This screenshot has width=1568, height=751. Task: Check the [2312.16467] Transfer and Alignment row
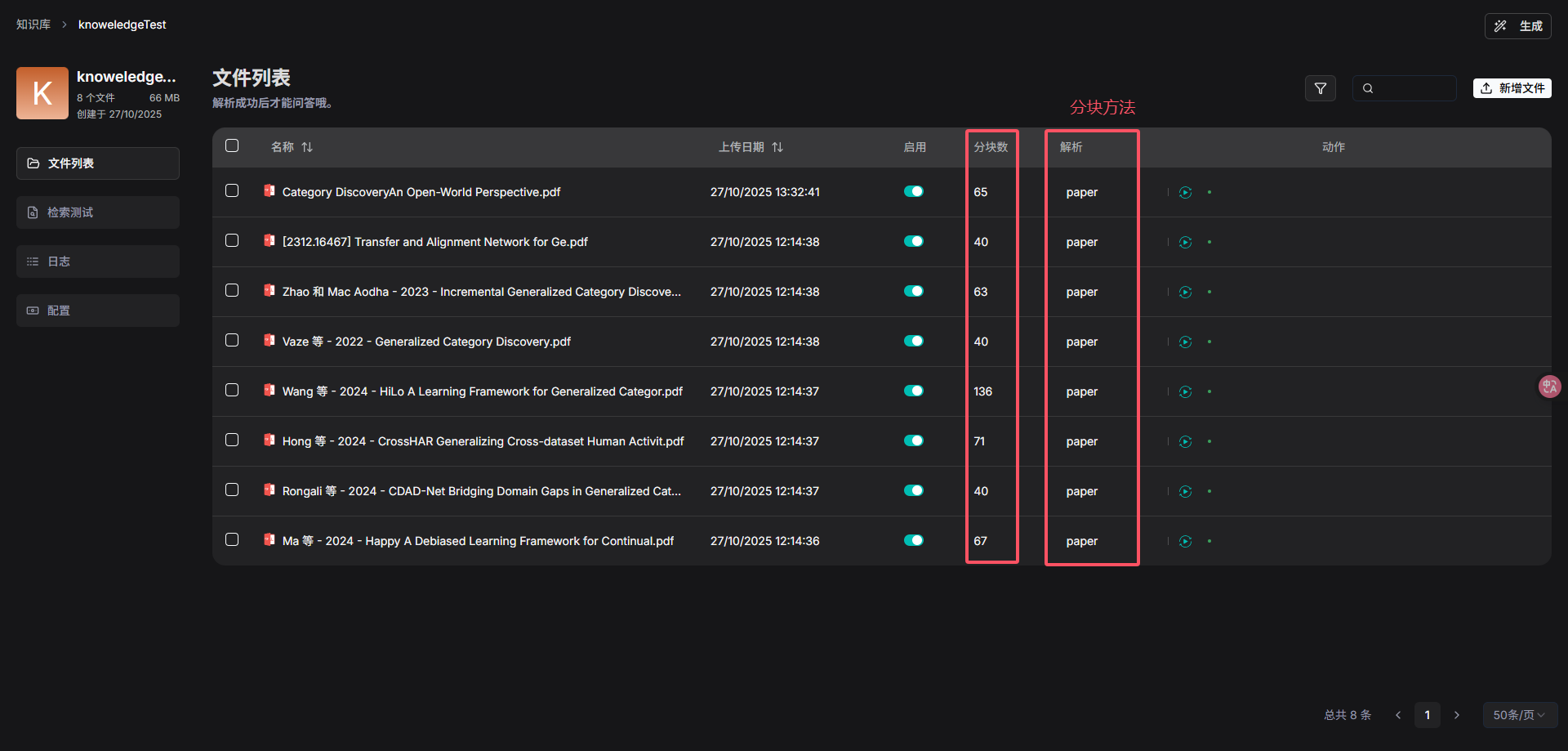point(232,240)
